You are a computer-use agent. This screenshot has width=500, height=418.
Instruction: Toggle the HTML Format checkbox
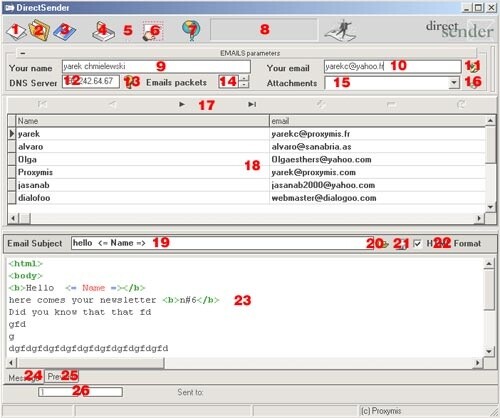(417, 244)
